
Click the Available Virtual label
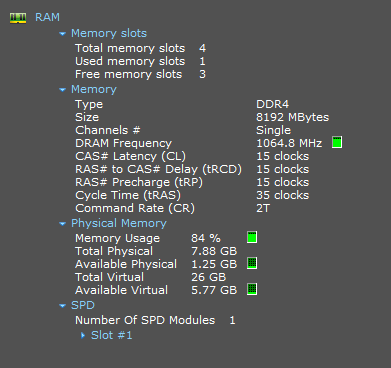121,290
